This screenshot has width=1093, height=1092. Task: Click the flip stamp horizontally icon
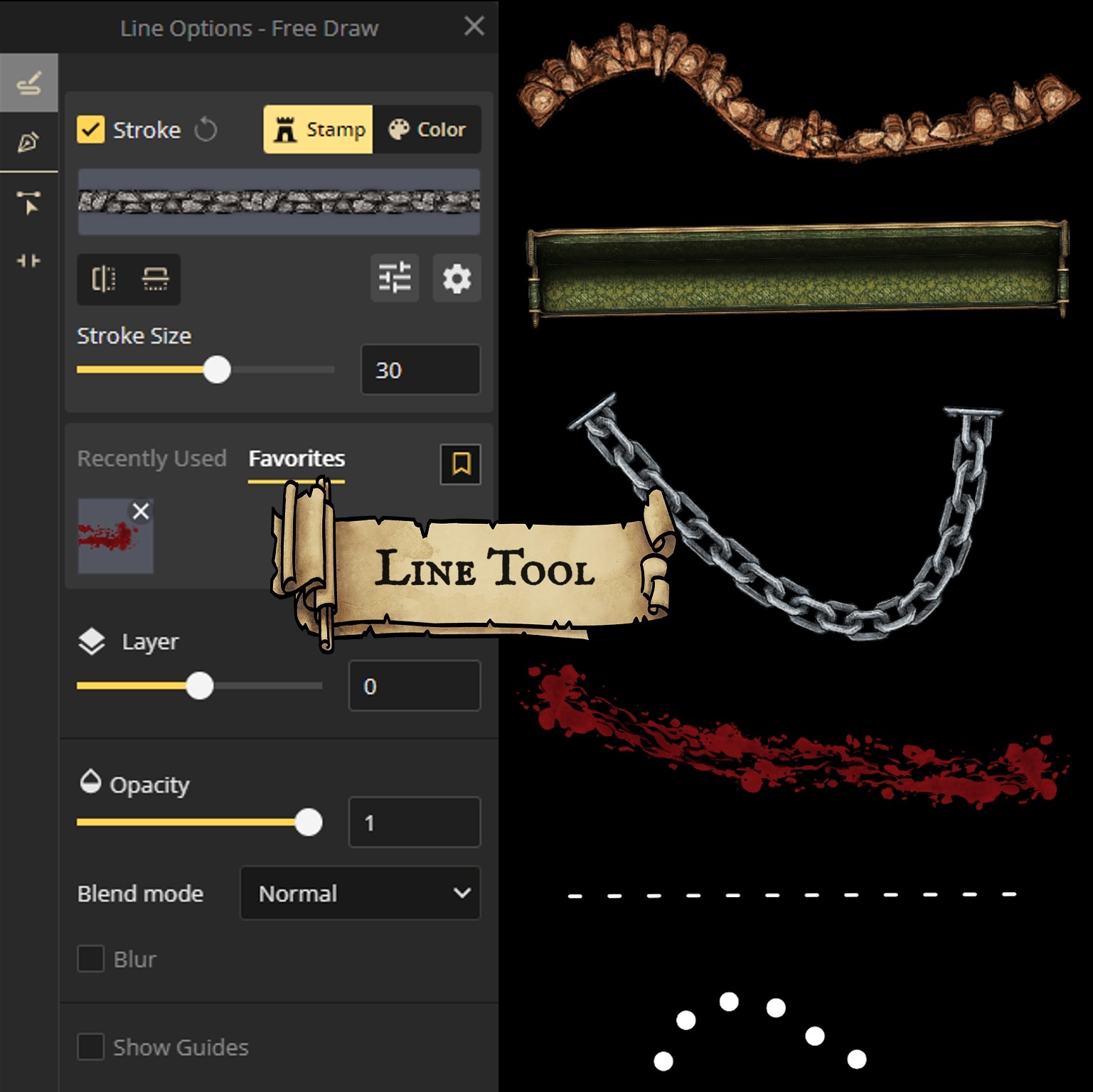click(x=104, y=279)
